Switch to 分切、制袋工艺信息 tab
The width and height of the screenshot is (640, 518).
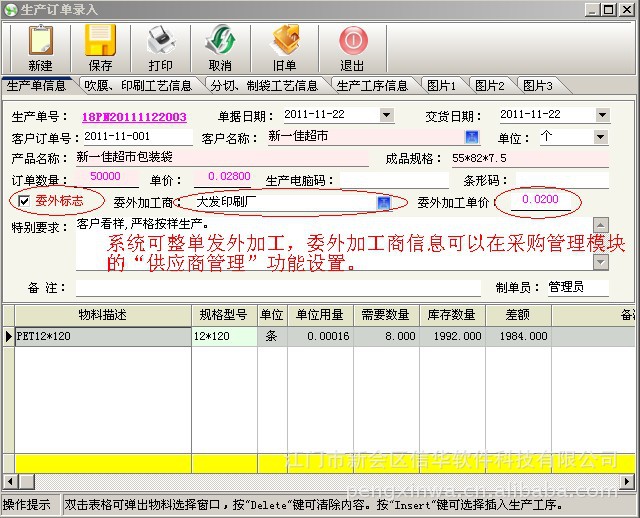coord(264,86)
